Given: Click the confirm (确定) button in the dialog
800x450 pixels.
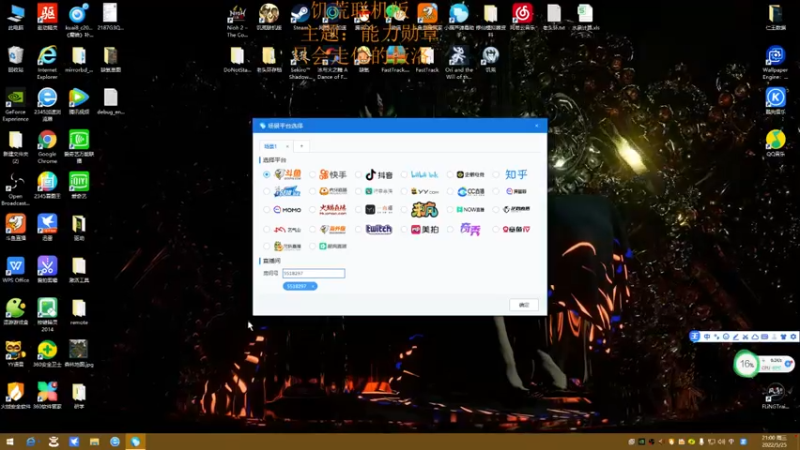Looking at the screenshot, I should pyautogui.click(x=524, y=305).
